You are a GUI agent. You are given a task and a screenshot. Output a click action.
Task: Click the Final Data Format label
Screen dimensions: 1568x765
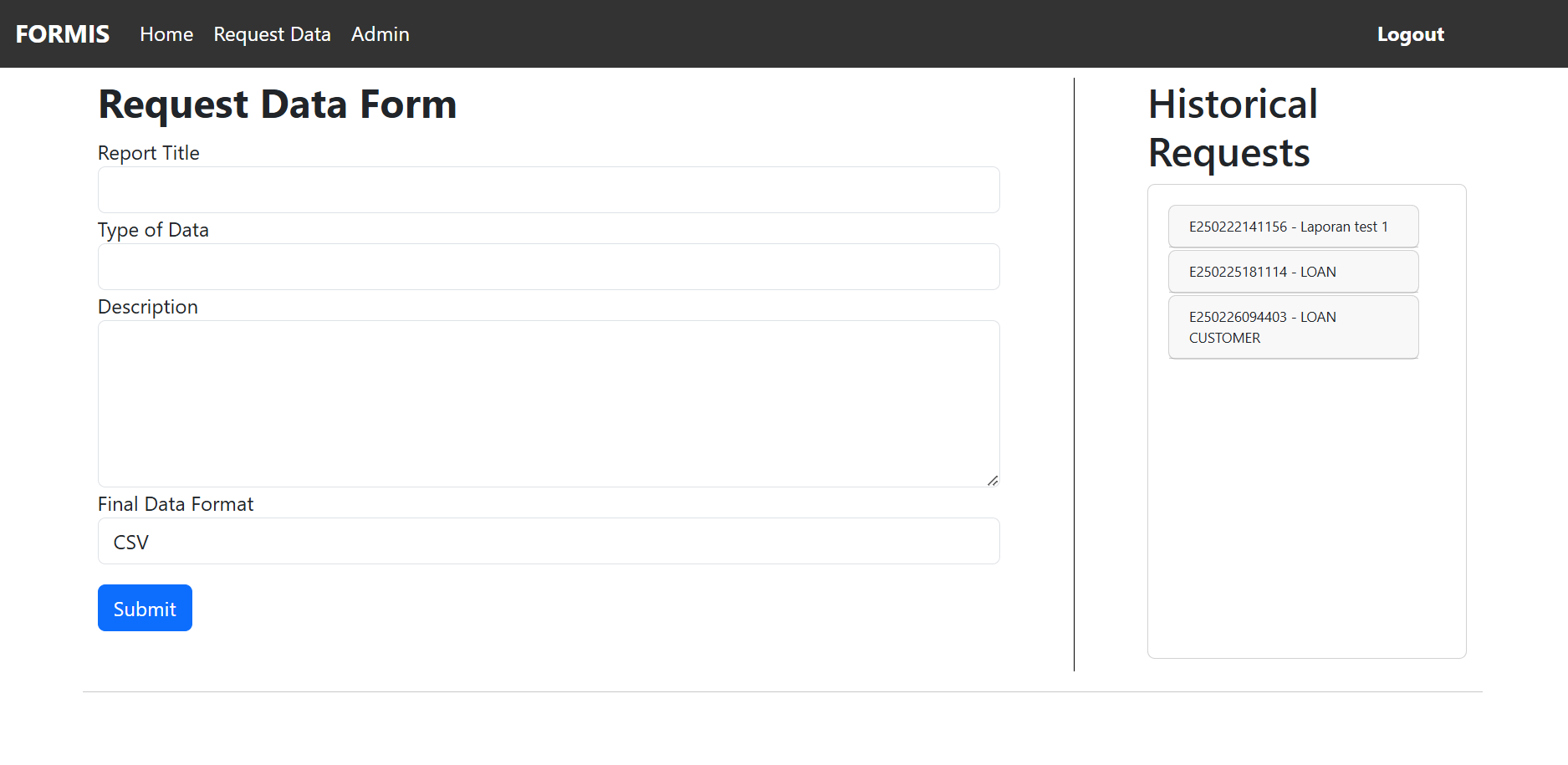coord(175,503)
